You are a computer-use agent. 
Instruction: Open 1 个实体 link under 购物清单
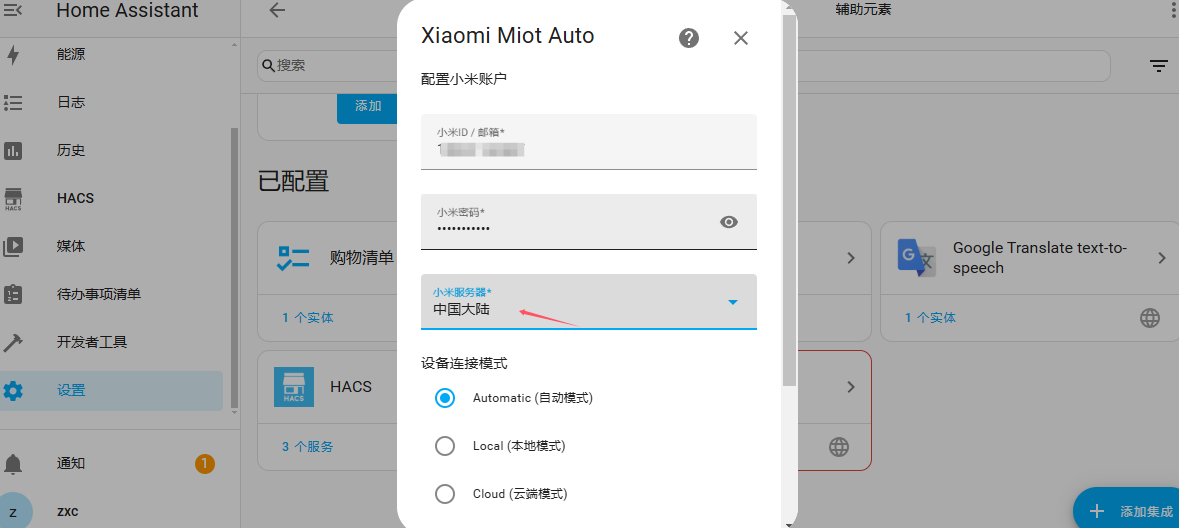click(308, 318)
